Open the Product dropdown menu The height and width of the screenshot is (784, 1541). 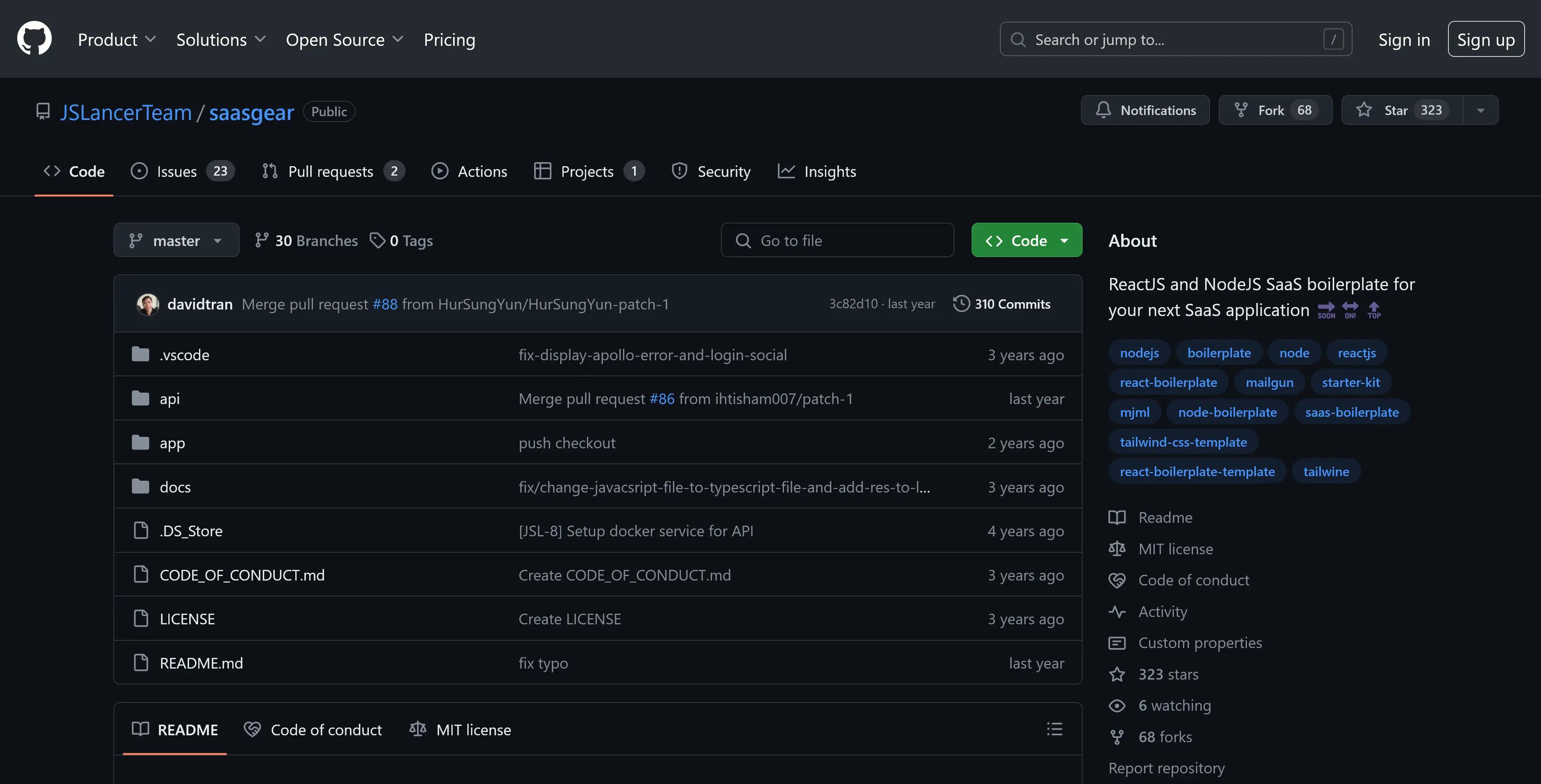coord(117,39)
